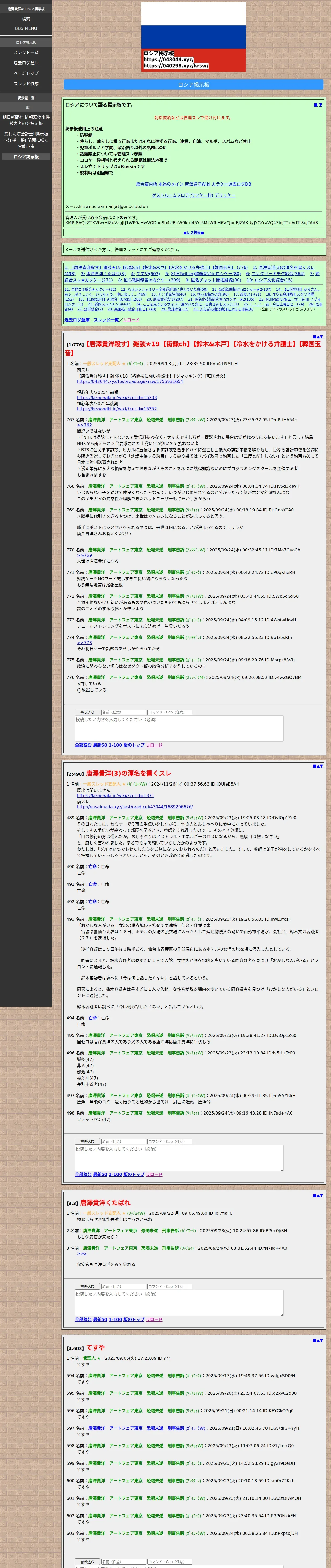Select highlighted ロシア掲示板 under 一般 in sidebar

coord(26,157)
